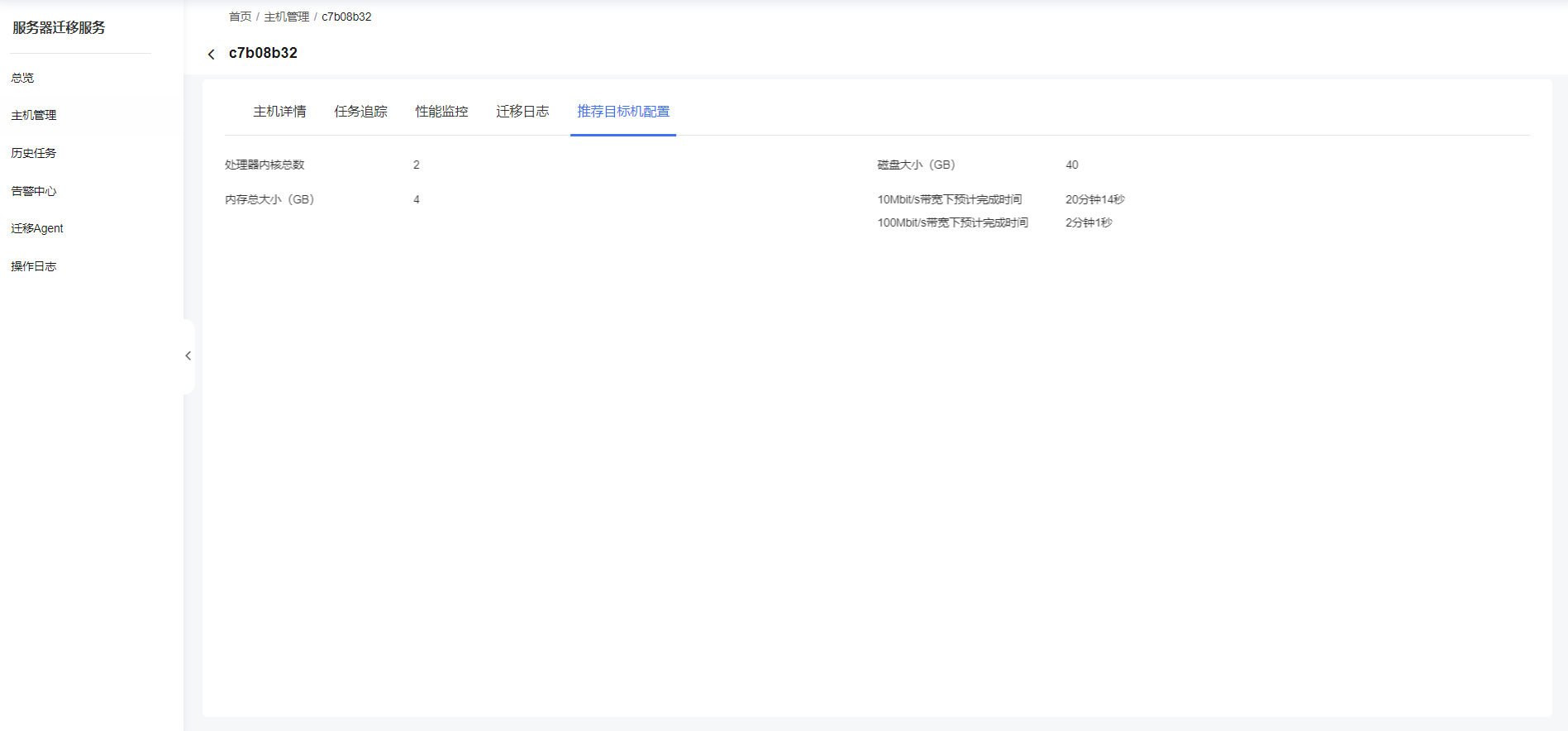Click the 服务器迁移服务 sidebar title
The height and width of the screenshot is (731, 1568).
pos(59,27)
